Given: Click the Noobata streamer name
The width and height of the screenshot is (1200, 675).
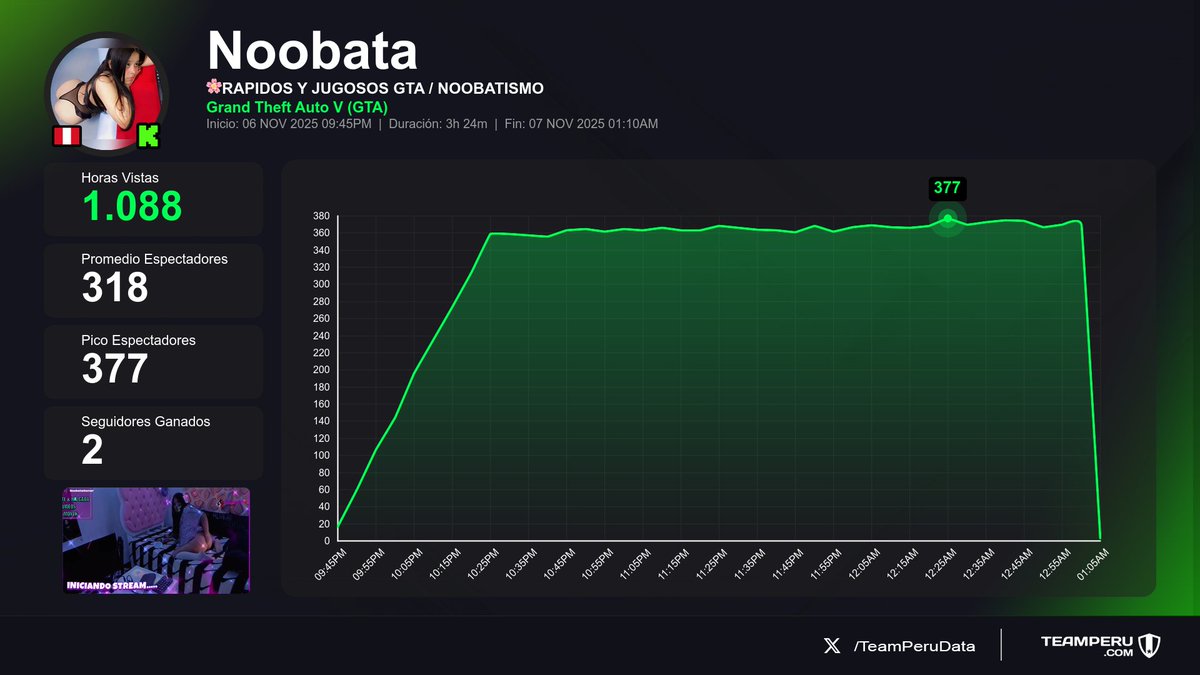Looking at the screenshot, I should [313, 48].
